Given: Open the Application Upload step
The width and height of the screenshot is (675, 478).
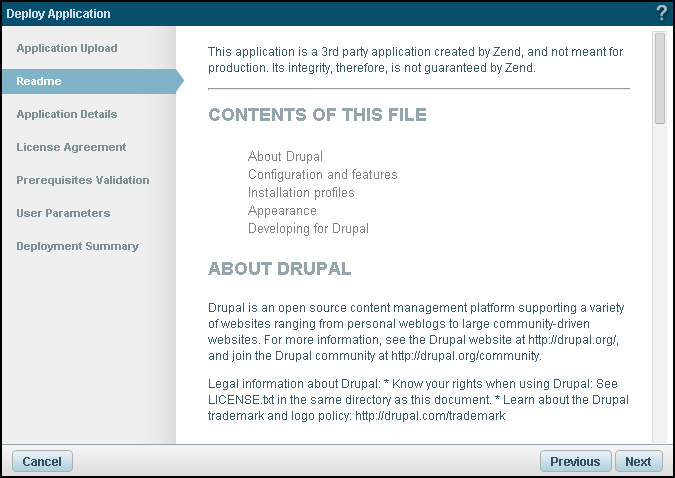Looking at the screenshot, I should [x=67, y=48].
